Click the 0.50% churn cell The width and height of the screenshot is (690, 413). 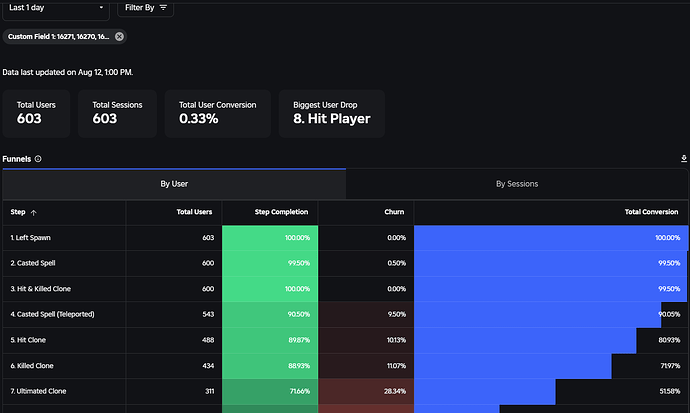point(366,263)
